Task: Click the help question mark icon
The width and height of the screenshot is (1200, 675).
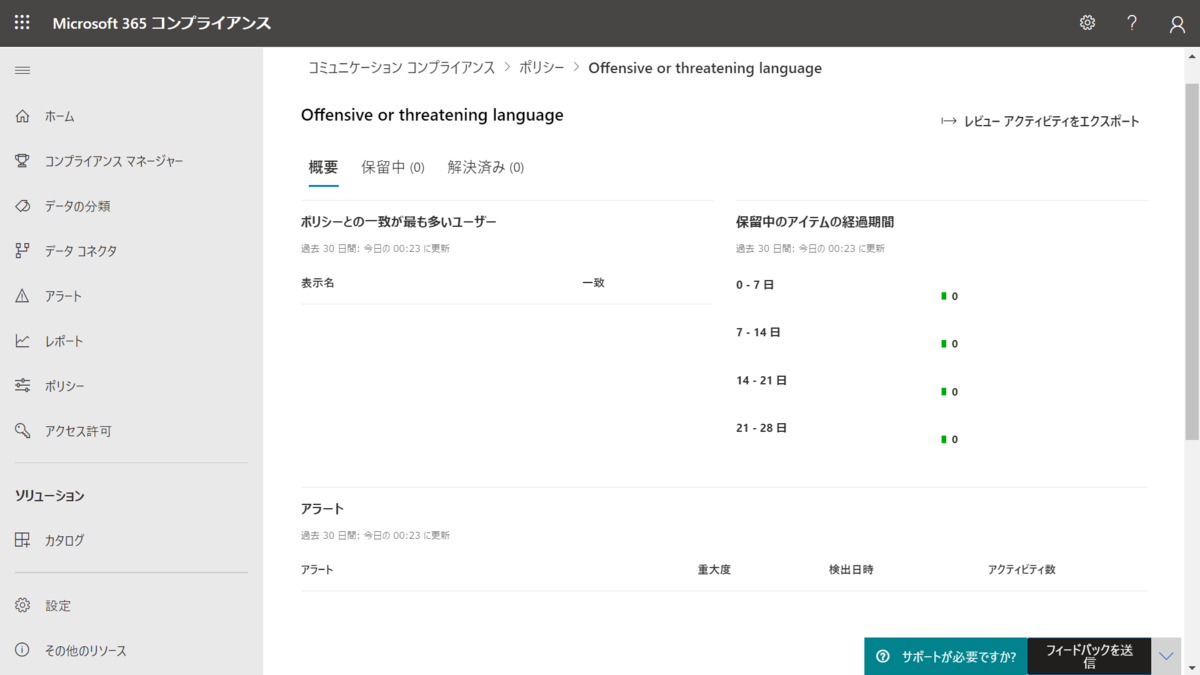Action: (x=1132, y=22)
